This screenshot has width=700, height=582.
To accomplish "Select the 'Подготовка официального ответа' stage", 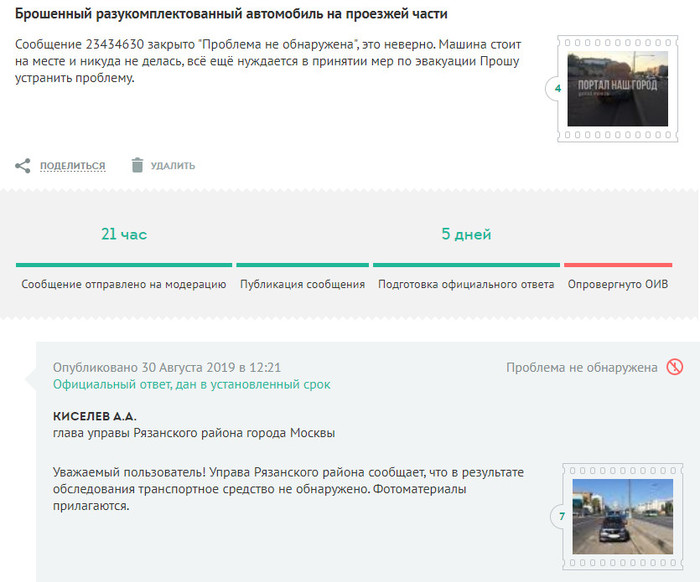I will (466, 284).
